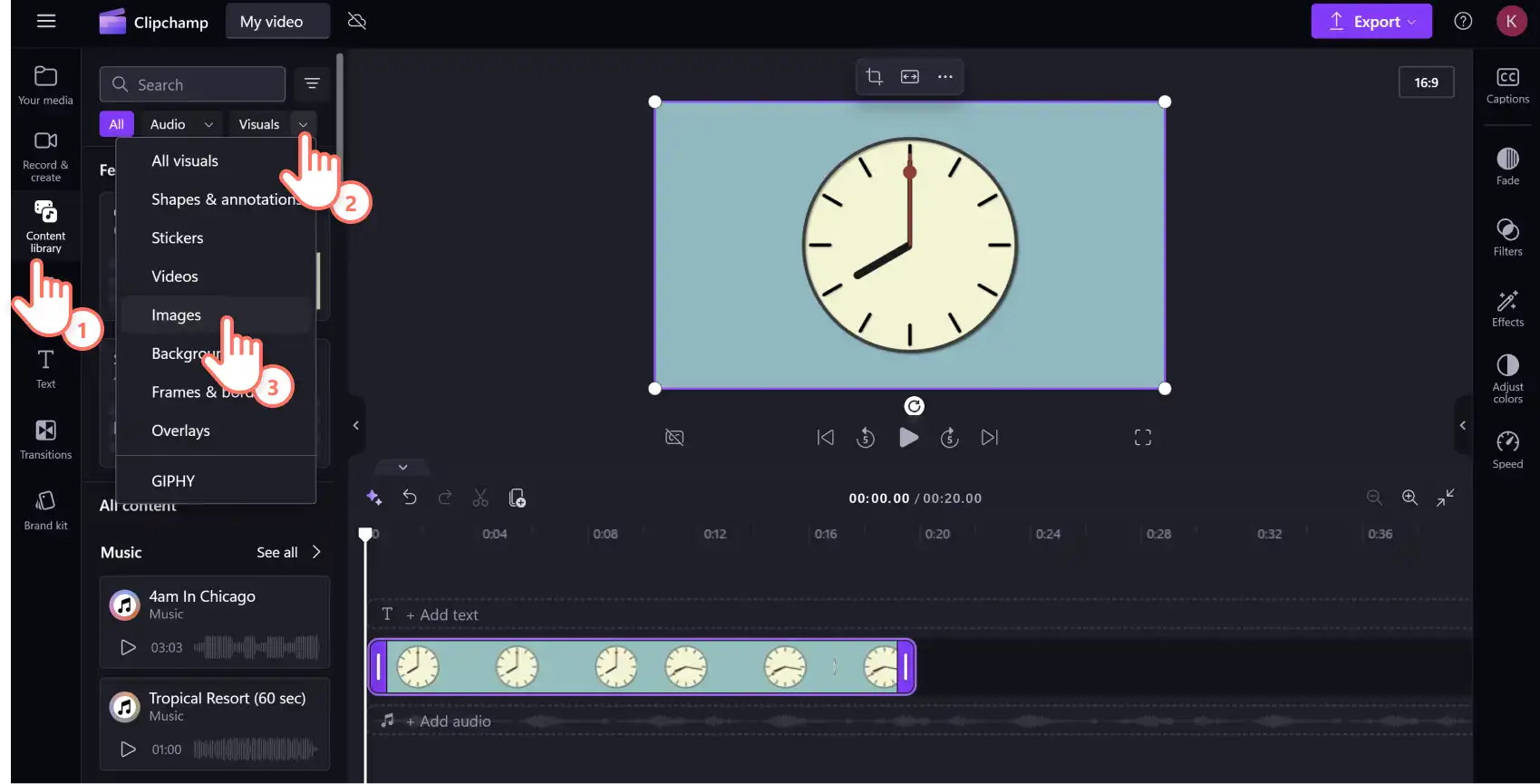This screenshot has height=784, width=1540.
Task: Collapse the content library side panel
Action: 356,425
